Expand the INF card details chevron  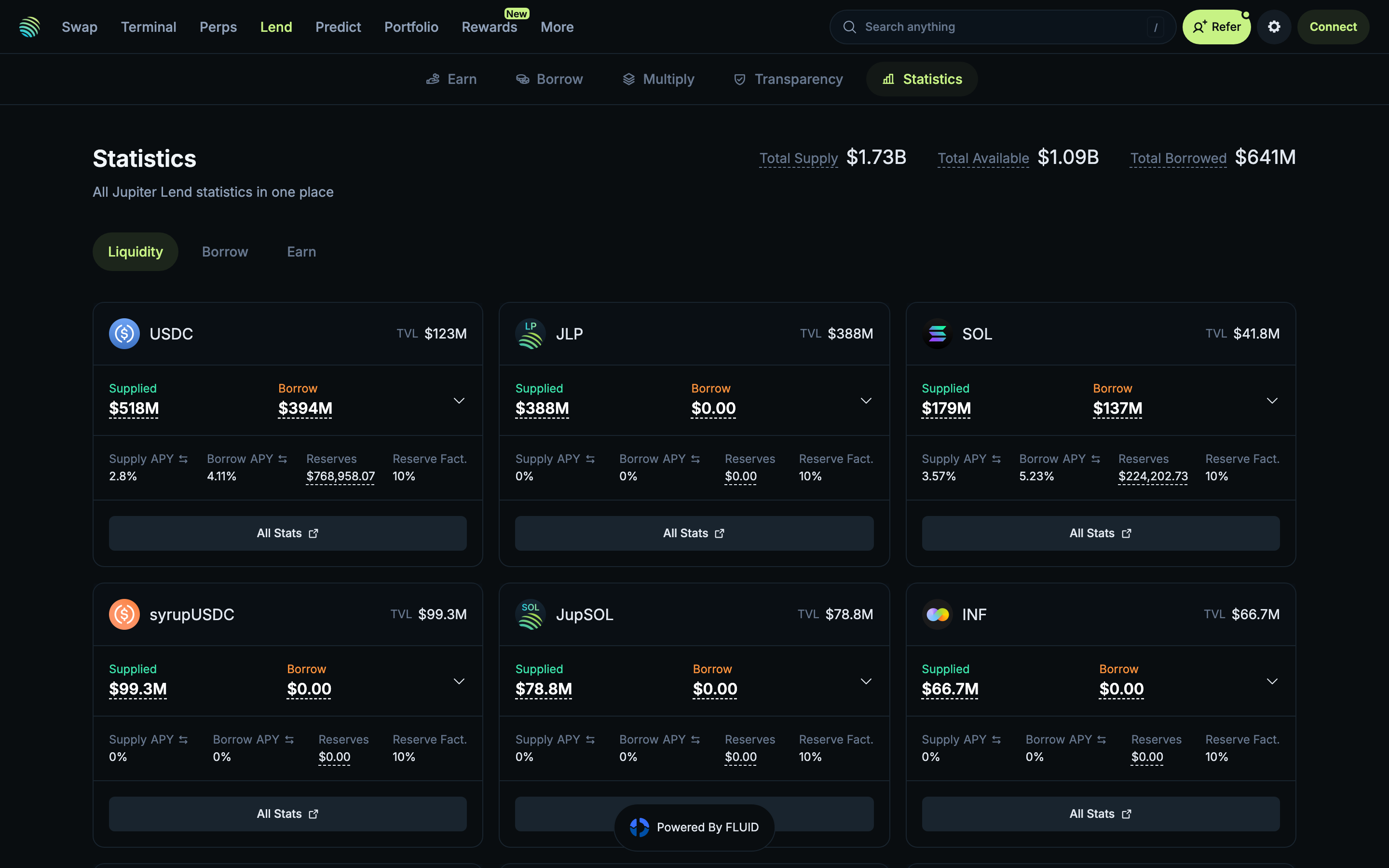pyautogui.click(x=1272, y=681)
